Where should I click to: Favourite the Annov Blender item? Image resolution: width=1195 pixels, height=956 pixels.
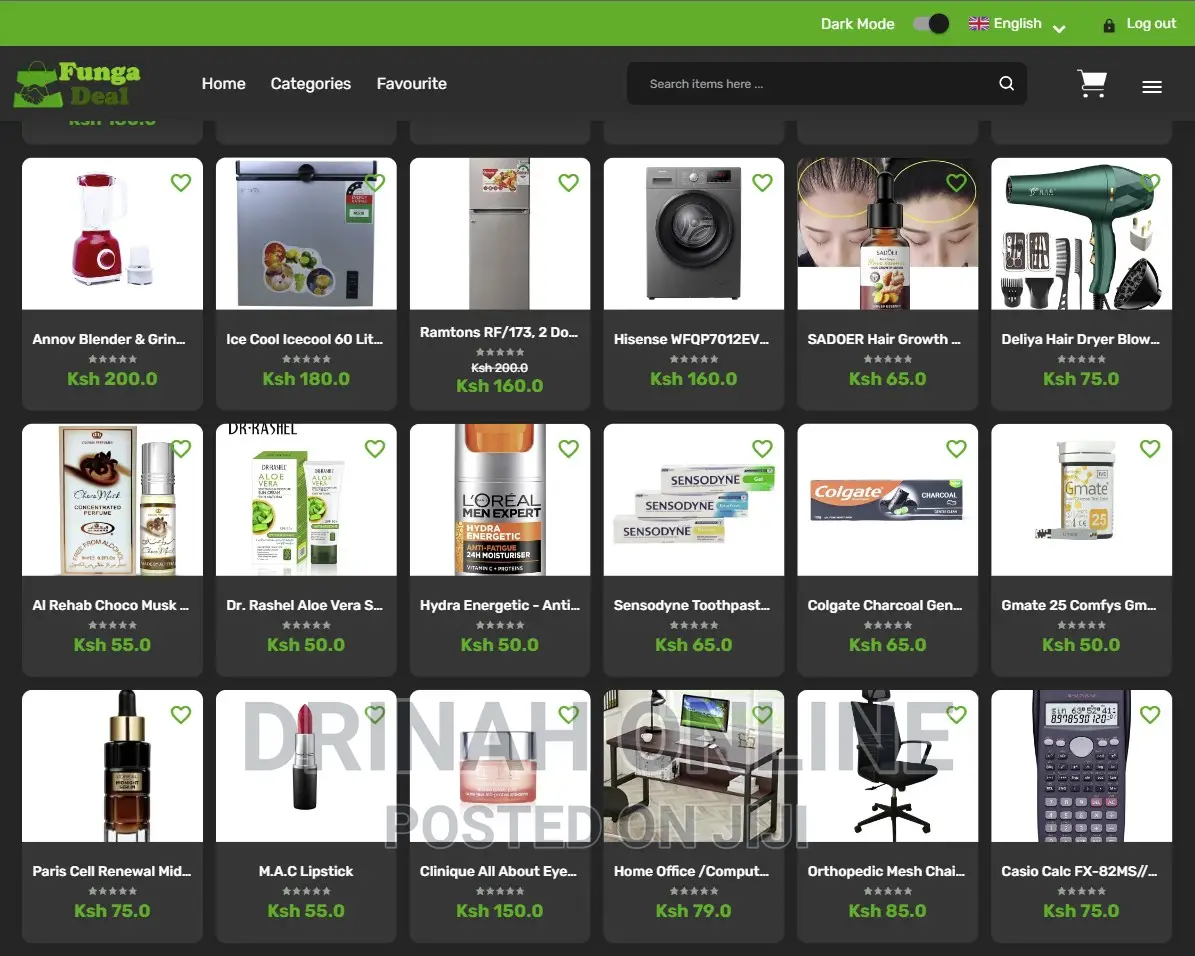(181, 183)
